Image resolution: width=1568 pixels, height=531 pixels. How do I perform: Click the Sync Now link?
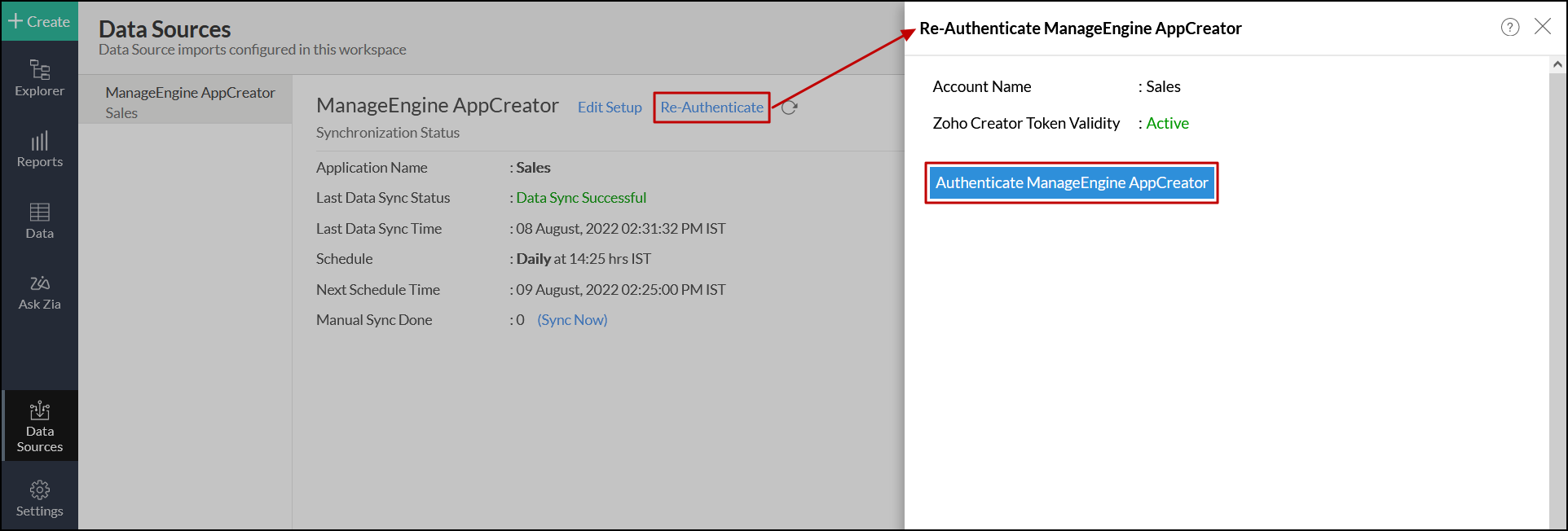tap(572, 320)
